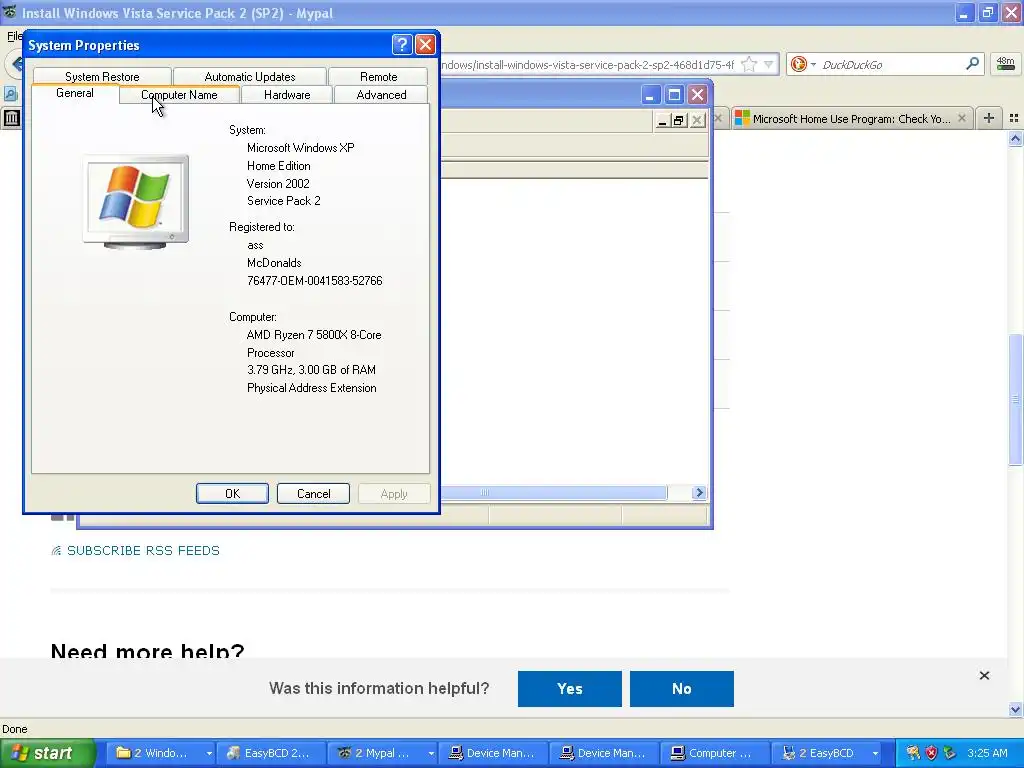Restore the inner MDI child window

click(679, 121)
